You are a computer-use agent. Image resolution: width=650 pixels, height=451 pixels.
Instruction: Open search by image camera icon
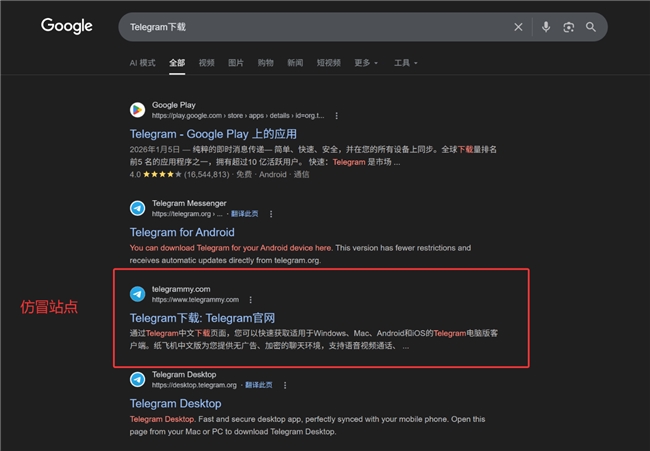click(568, 27)
